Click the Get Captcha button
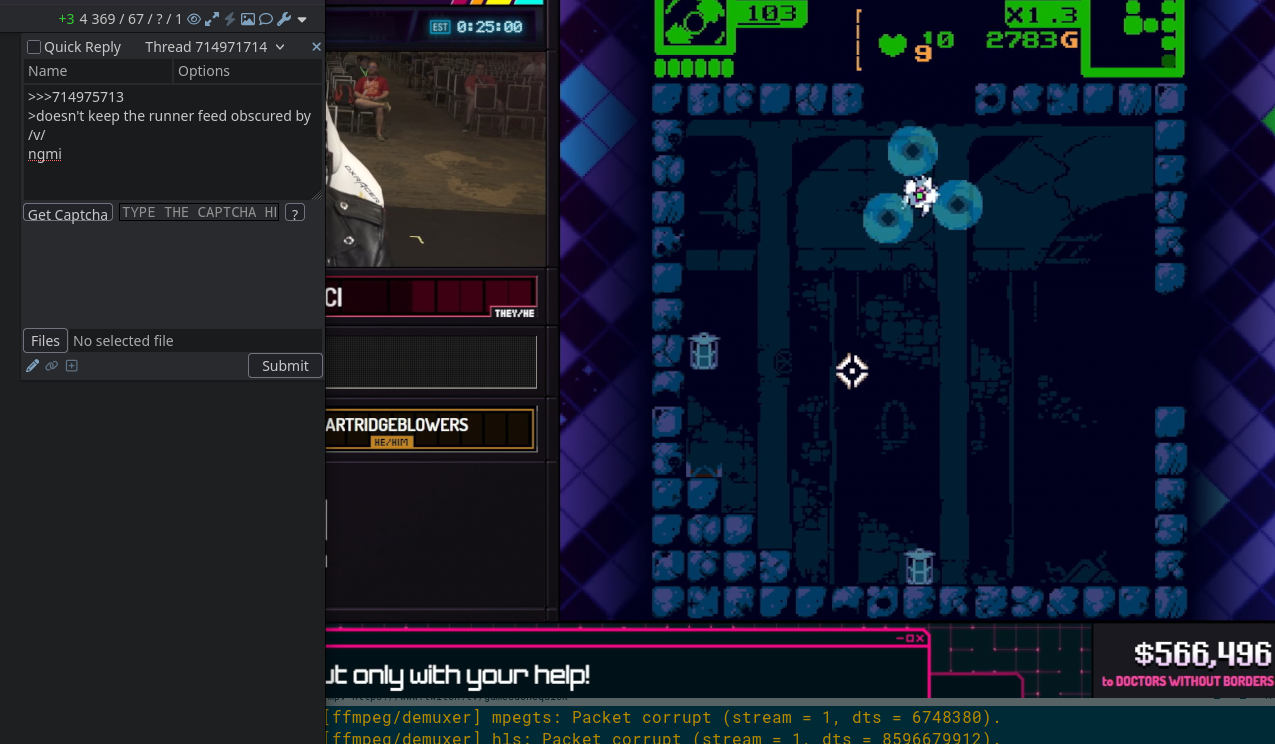1275x744 pixels. tap(68, 213)
